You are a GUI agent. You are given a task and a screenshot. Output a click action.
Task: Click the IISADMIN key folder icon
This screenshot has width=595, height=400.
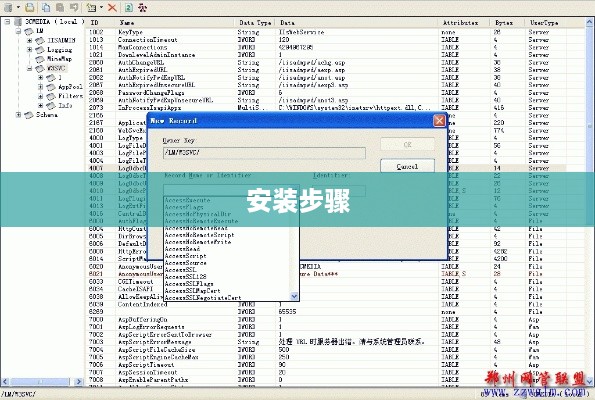[x=40, y=40]
